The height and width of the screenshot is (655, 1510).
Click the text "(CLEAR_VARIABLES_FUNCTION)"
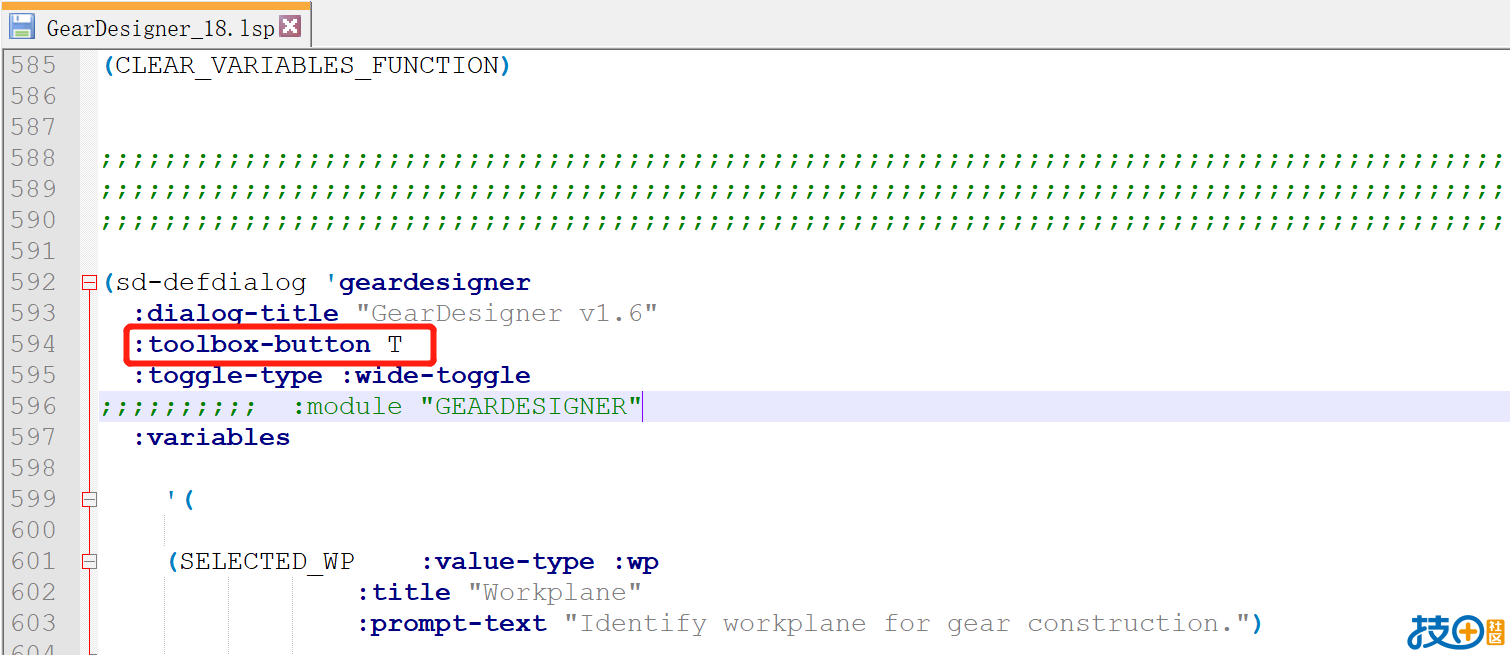pos(307,66)
